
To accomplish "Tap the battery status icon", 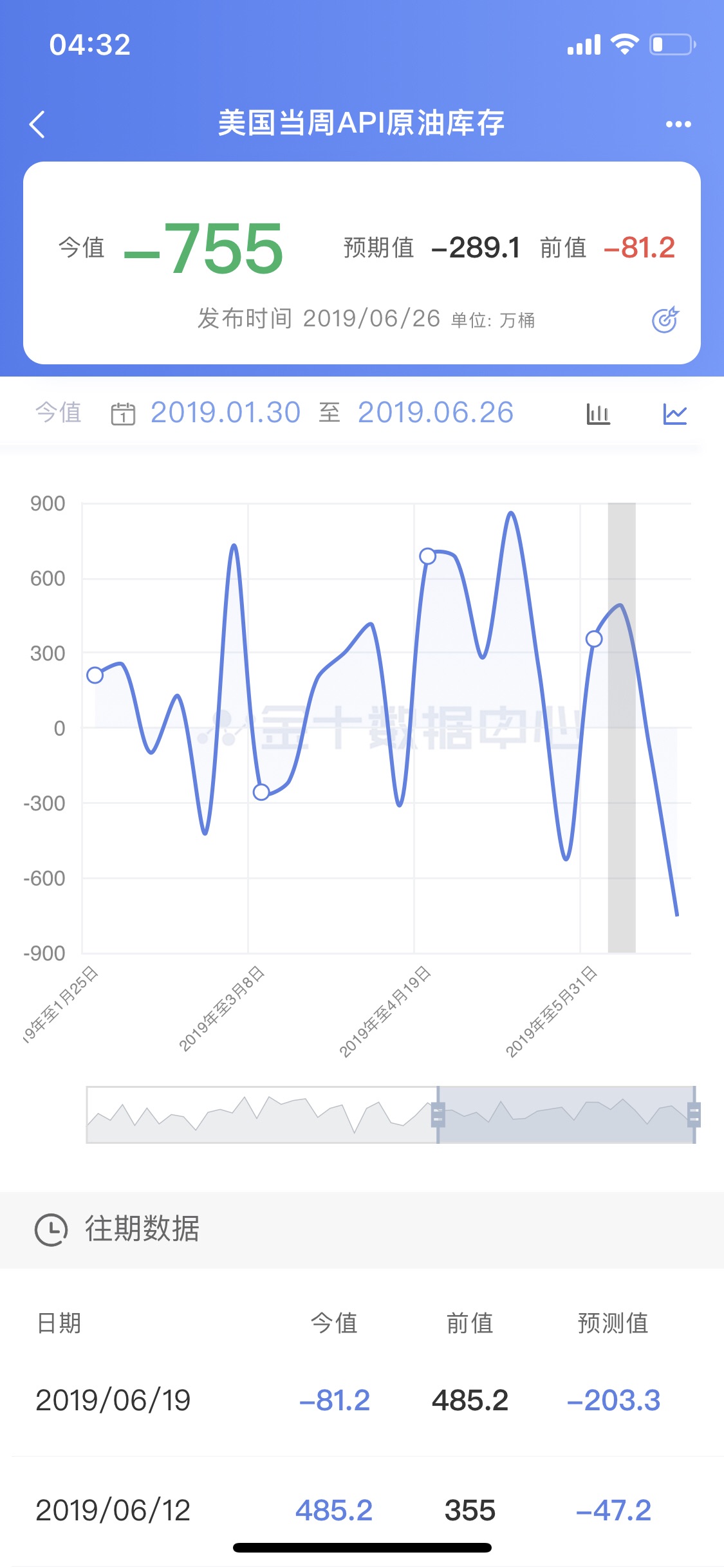I will [x=672, y=44].
